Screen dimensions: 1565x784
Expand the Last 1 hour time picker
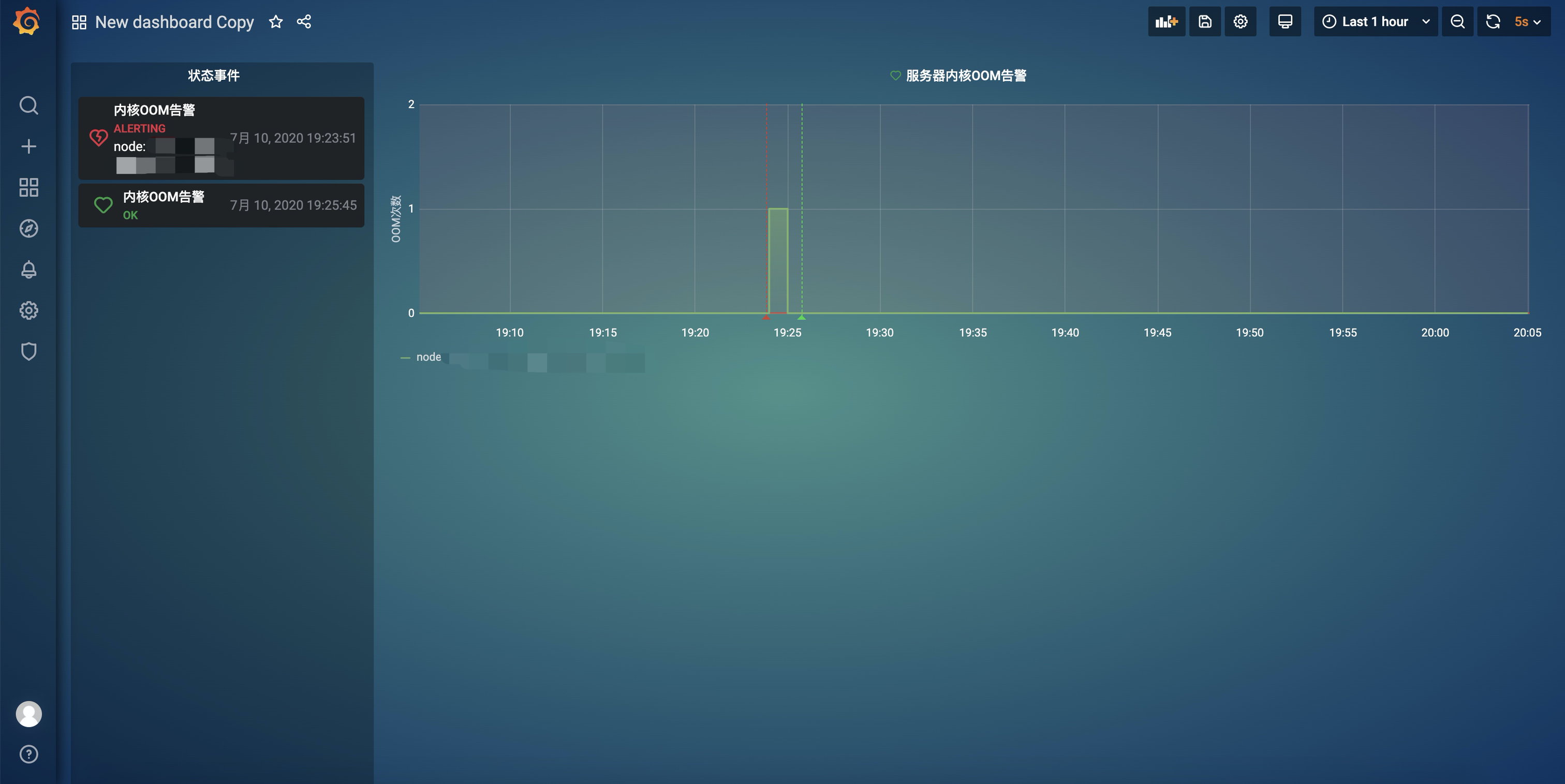pyautogui.click(x=1376, y=22)
